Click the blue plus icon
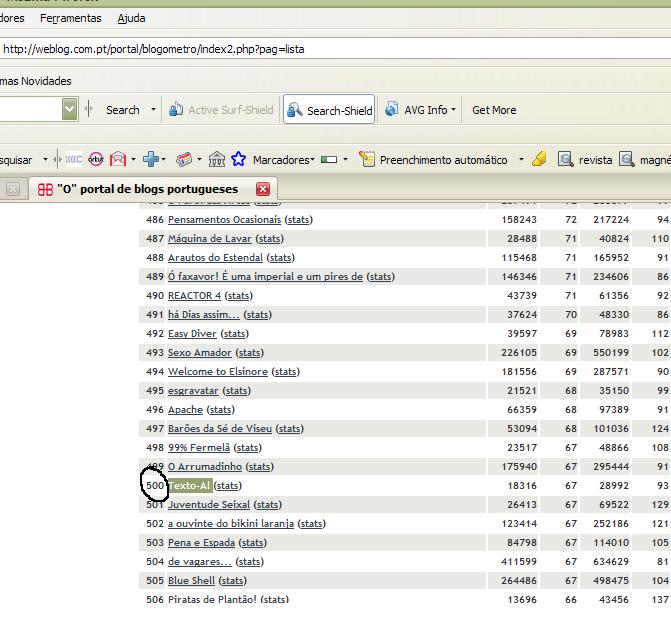The height and width of the screenshot is (636, 671). coord(151,159)
